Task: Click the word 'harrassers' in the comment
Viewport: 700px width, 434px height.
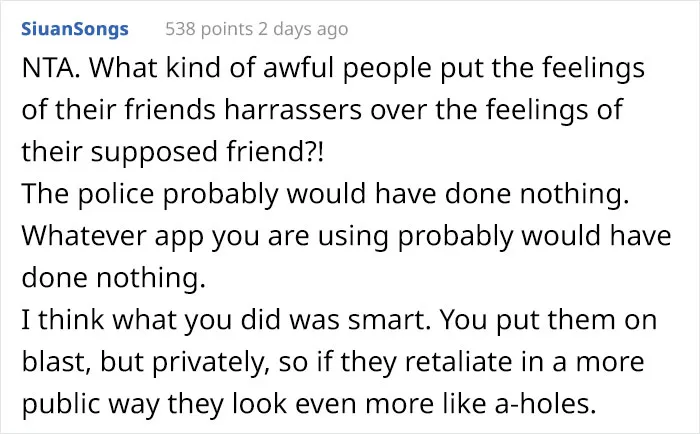Action: (293, 110)
